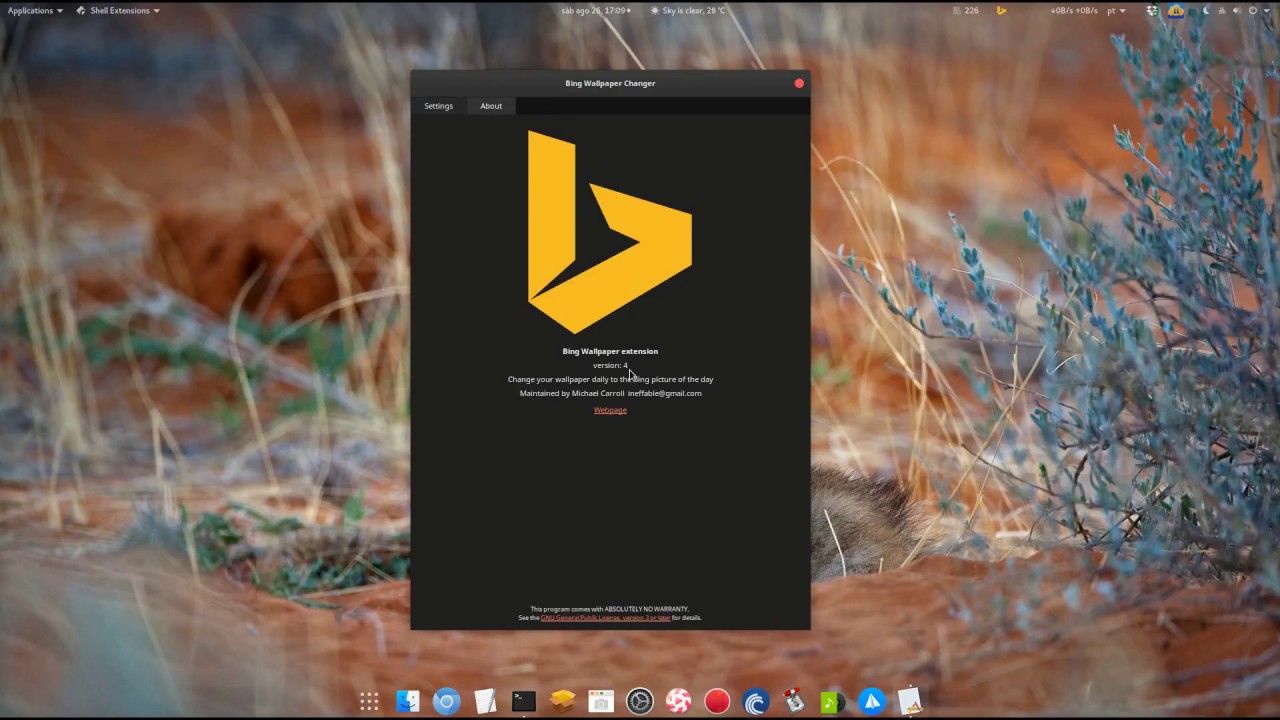1280x720 pixels.
Task: Click the Dropbox tray icon
Action: click(x=1152, y=10)
